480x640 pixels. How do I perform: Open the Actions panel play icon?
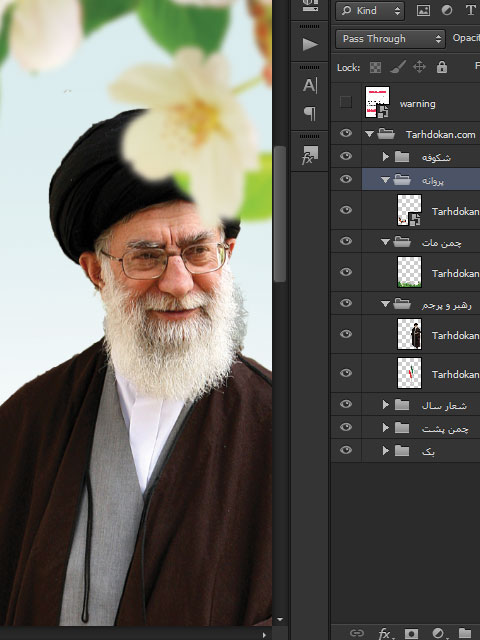point(310,44)
